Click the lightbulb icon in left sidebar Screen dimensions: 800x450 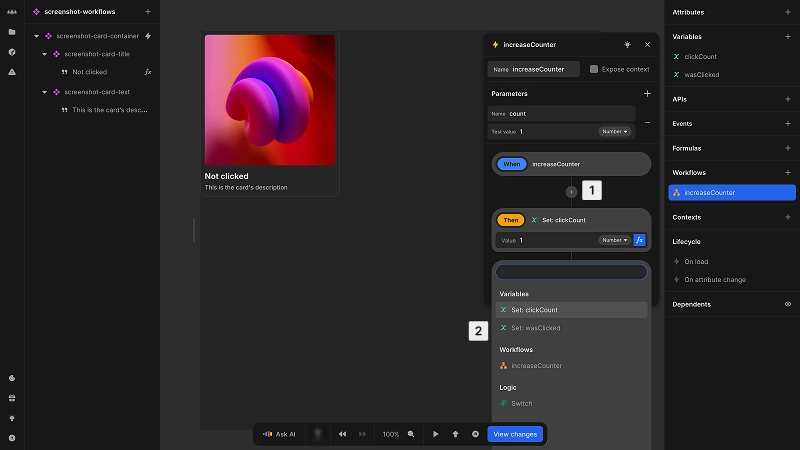pyautogui.click(x=12, y=418)
